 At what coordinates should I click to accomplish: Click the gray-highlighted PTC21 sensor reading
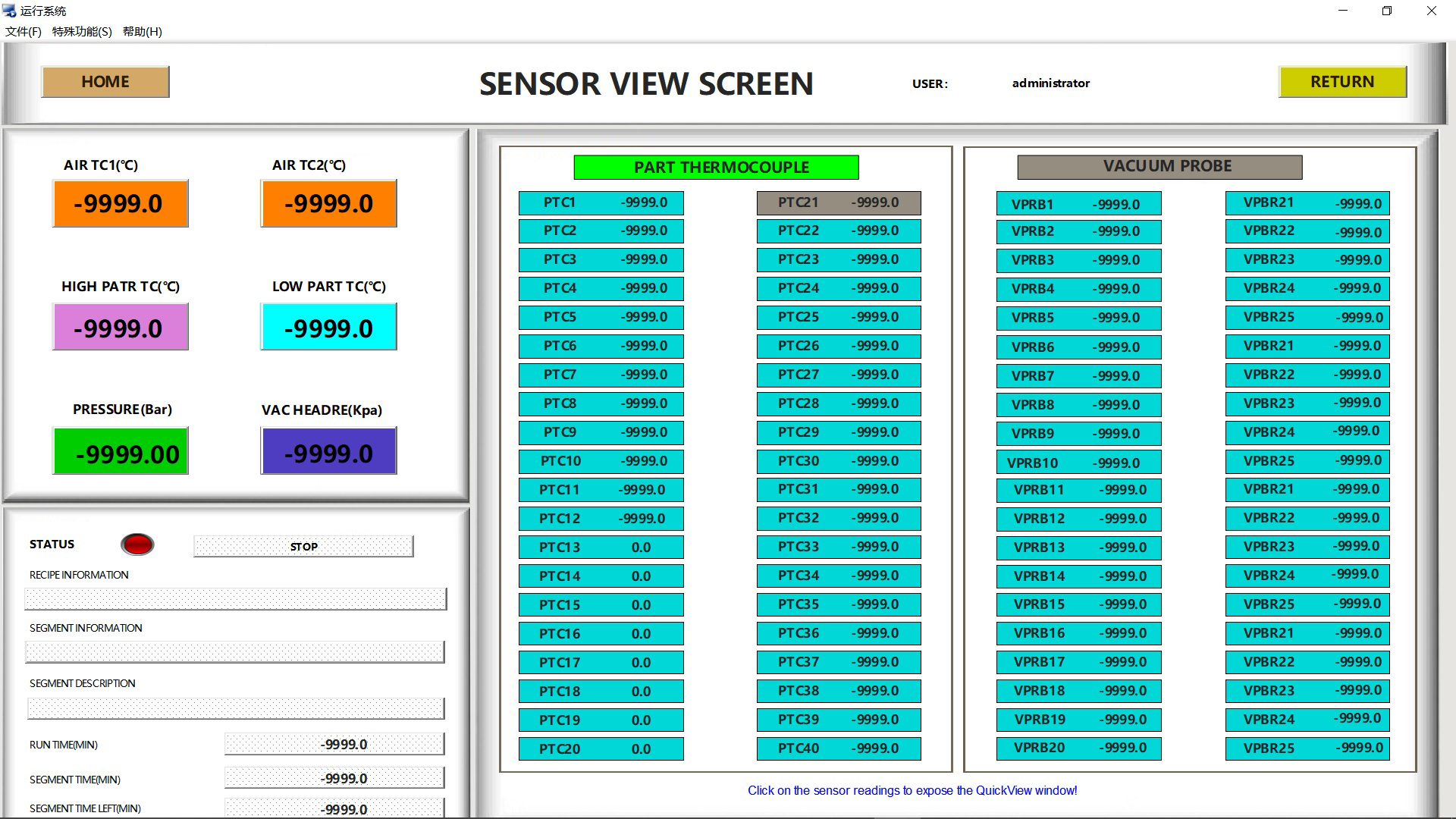point(838,202)
